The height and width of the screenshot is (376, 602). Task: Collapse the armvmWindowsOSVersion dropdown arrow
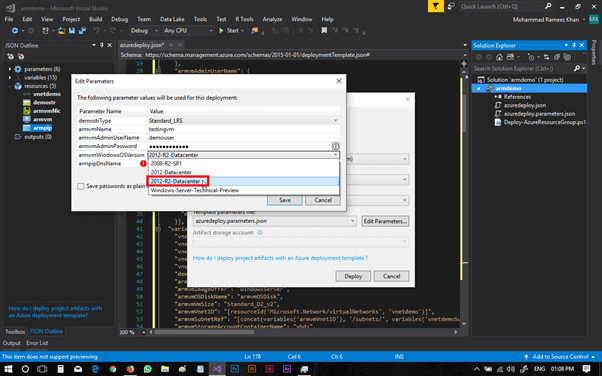point(336,155)
